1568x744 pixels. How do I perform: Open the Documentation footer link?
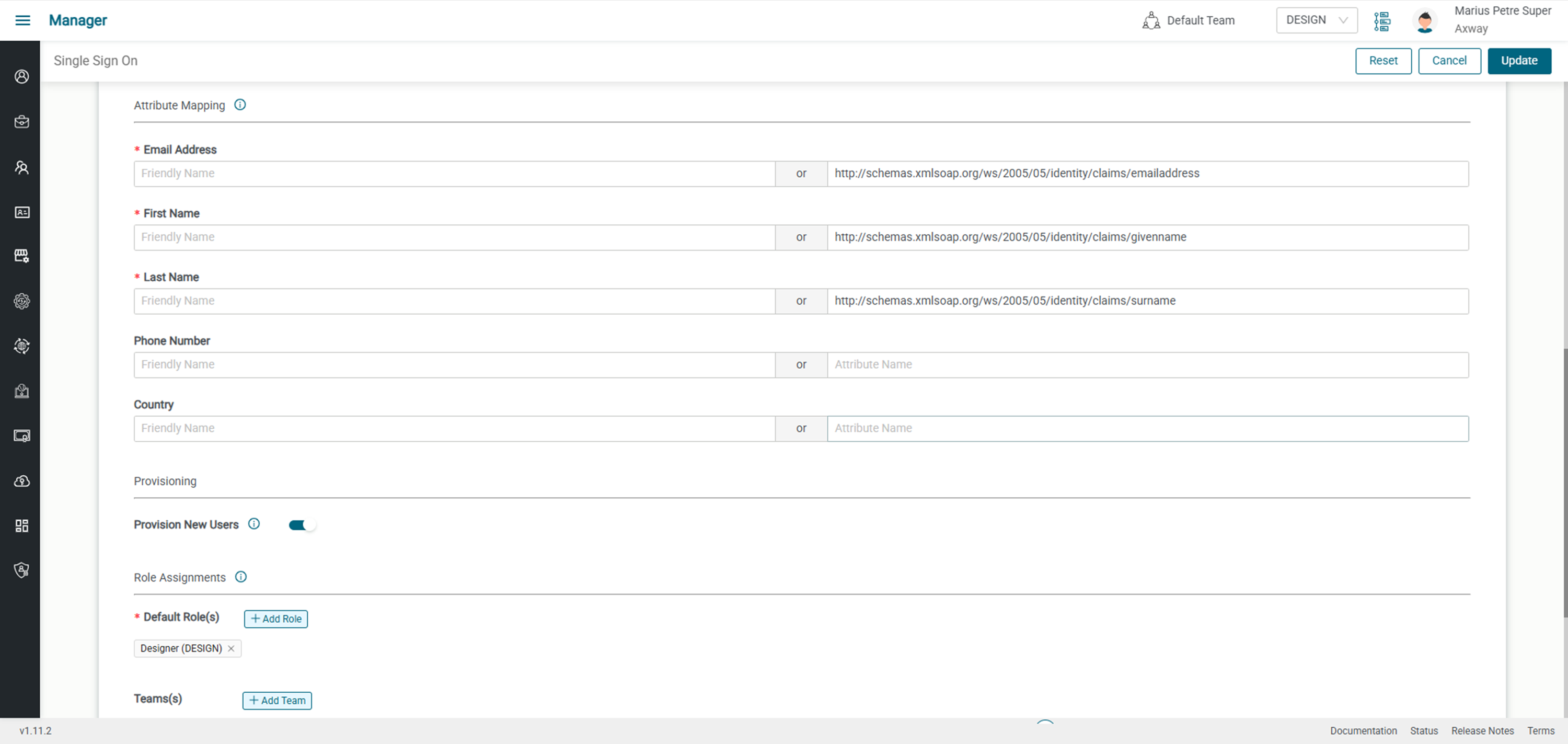tap(1363, 730)
